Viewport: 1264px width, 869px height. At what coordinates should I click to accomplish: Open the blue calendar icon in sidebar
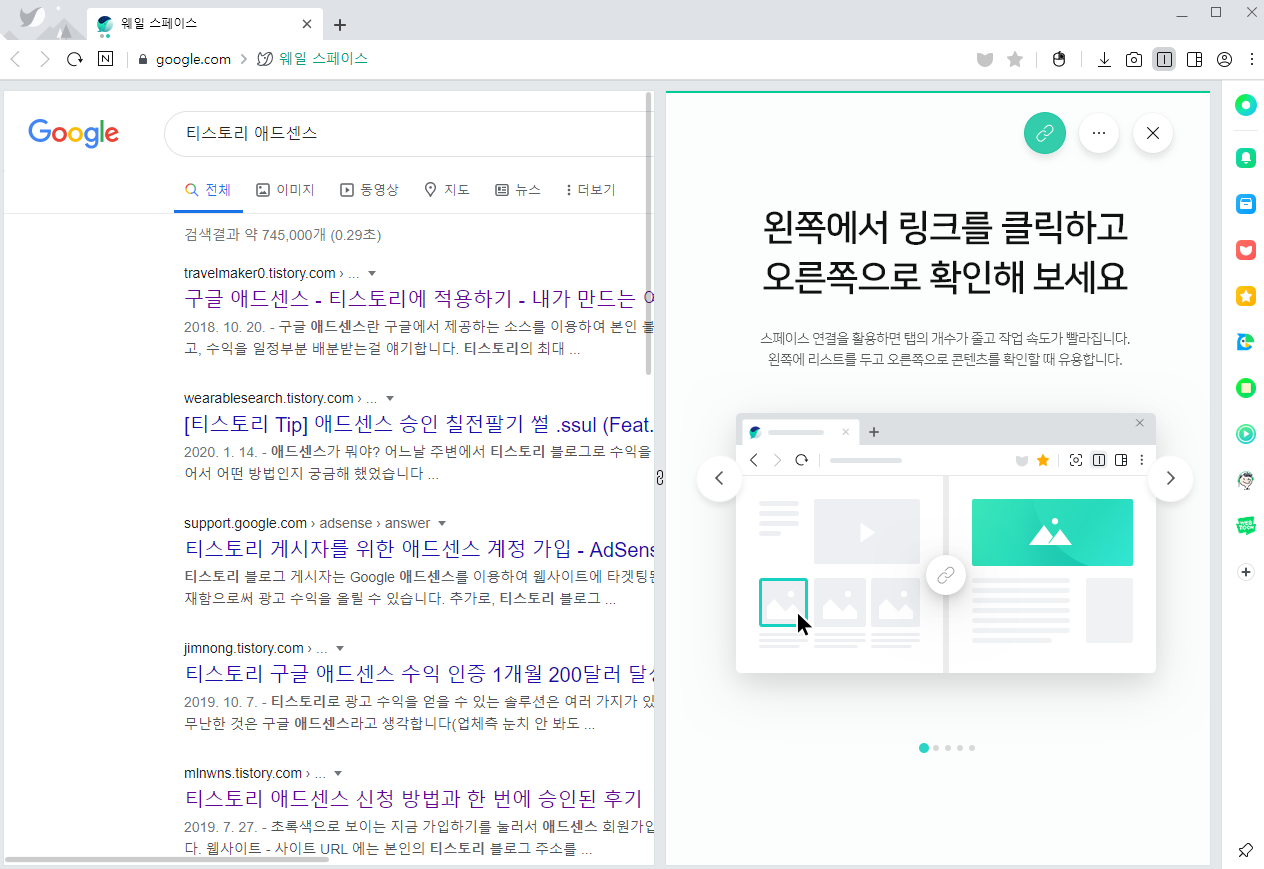point(1245,204)
